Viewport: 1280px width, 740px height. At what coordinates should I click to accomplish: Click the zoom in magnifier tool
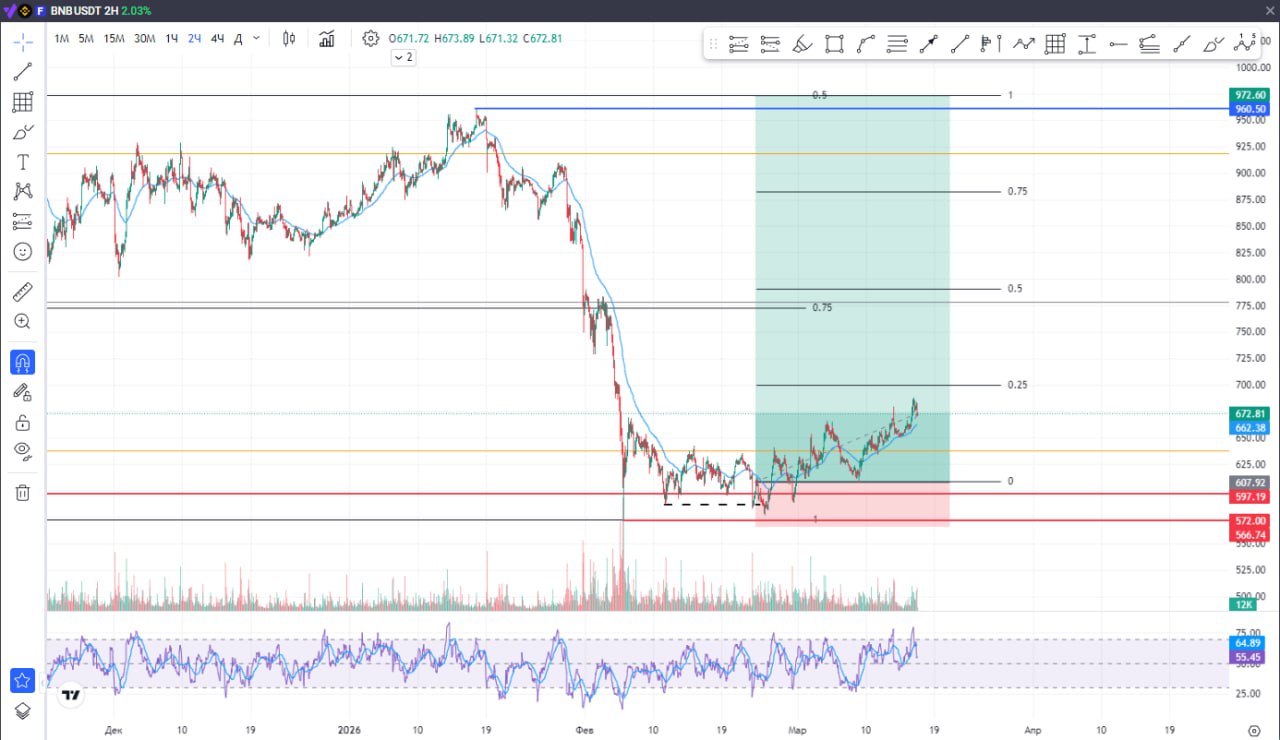tap(22, 322)
